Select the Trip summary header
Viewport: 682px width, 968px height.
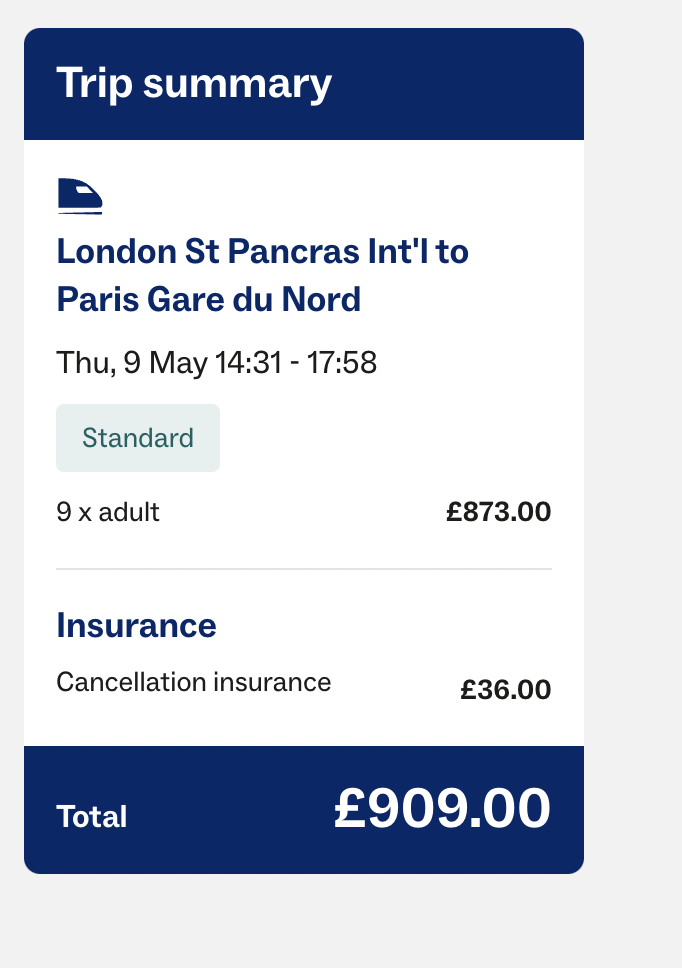click(x=304, y=84)
